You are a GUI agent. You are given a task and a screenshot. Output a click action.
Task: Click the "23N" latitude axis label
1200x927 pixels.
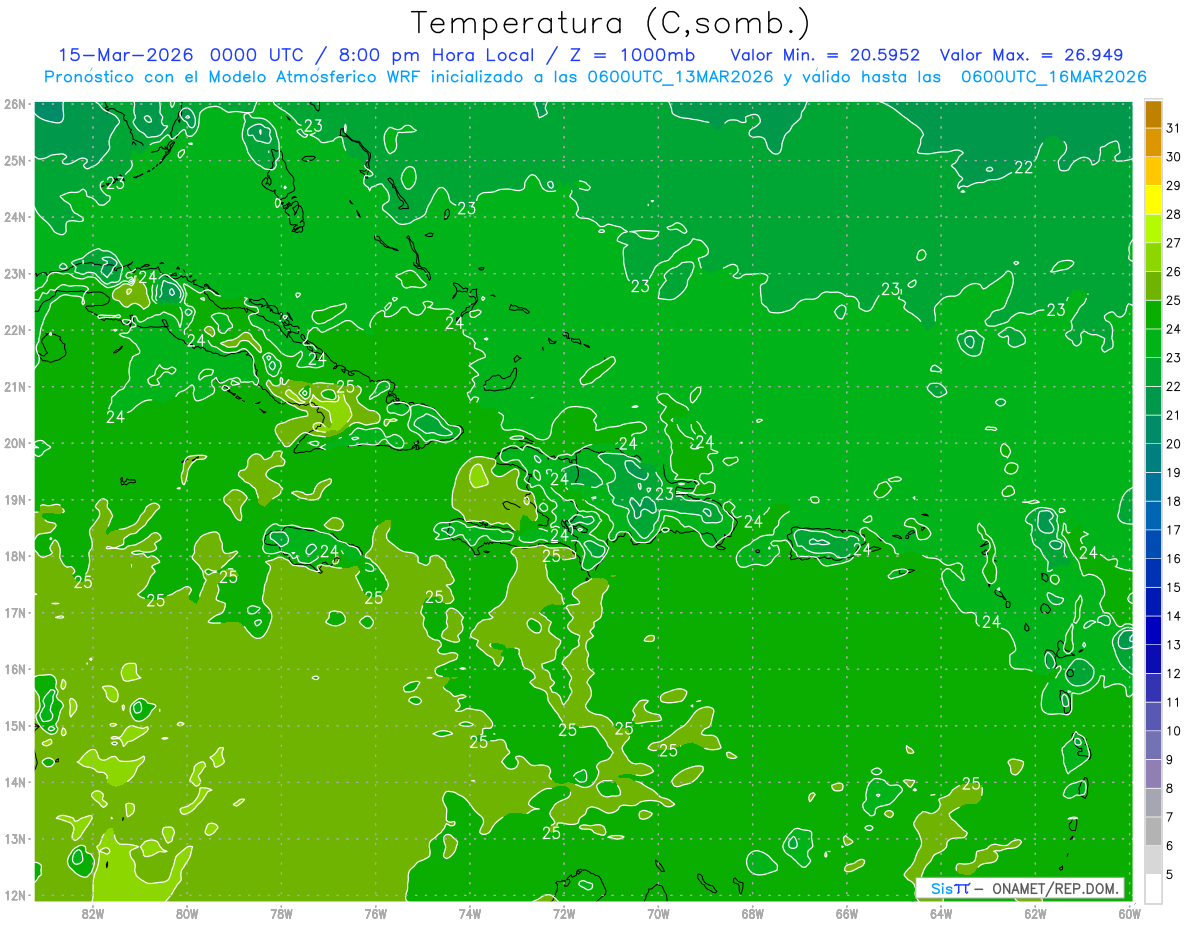pyautogui.click(x=14, y=273)
